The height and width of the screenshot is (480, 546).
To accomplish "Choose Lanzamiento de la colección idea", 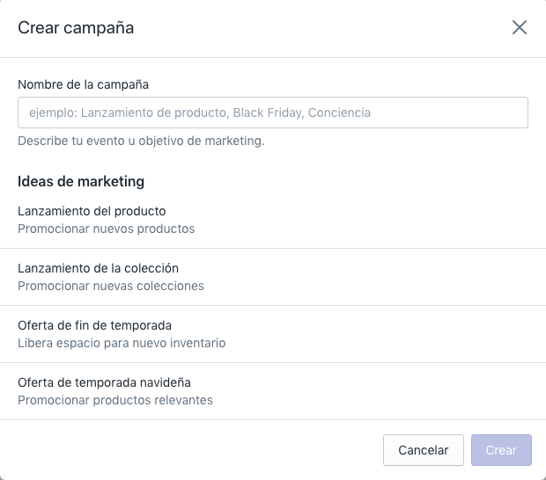I will coord(273,277).
